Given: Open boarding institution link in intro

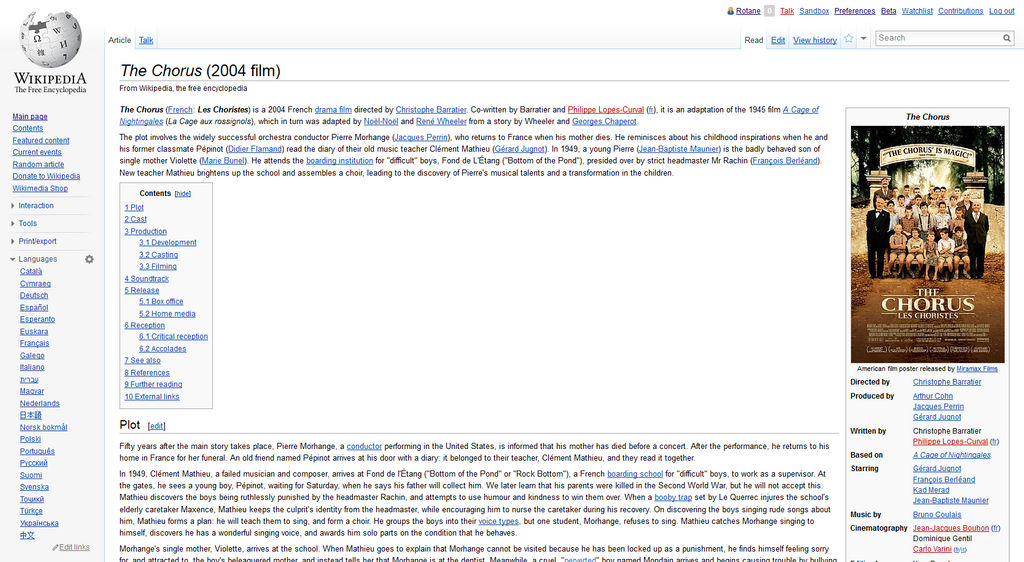Looking at the screenshot, I should (340, 161).
